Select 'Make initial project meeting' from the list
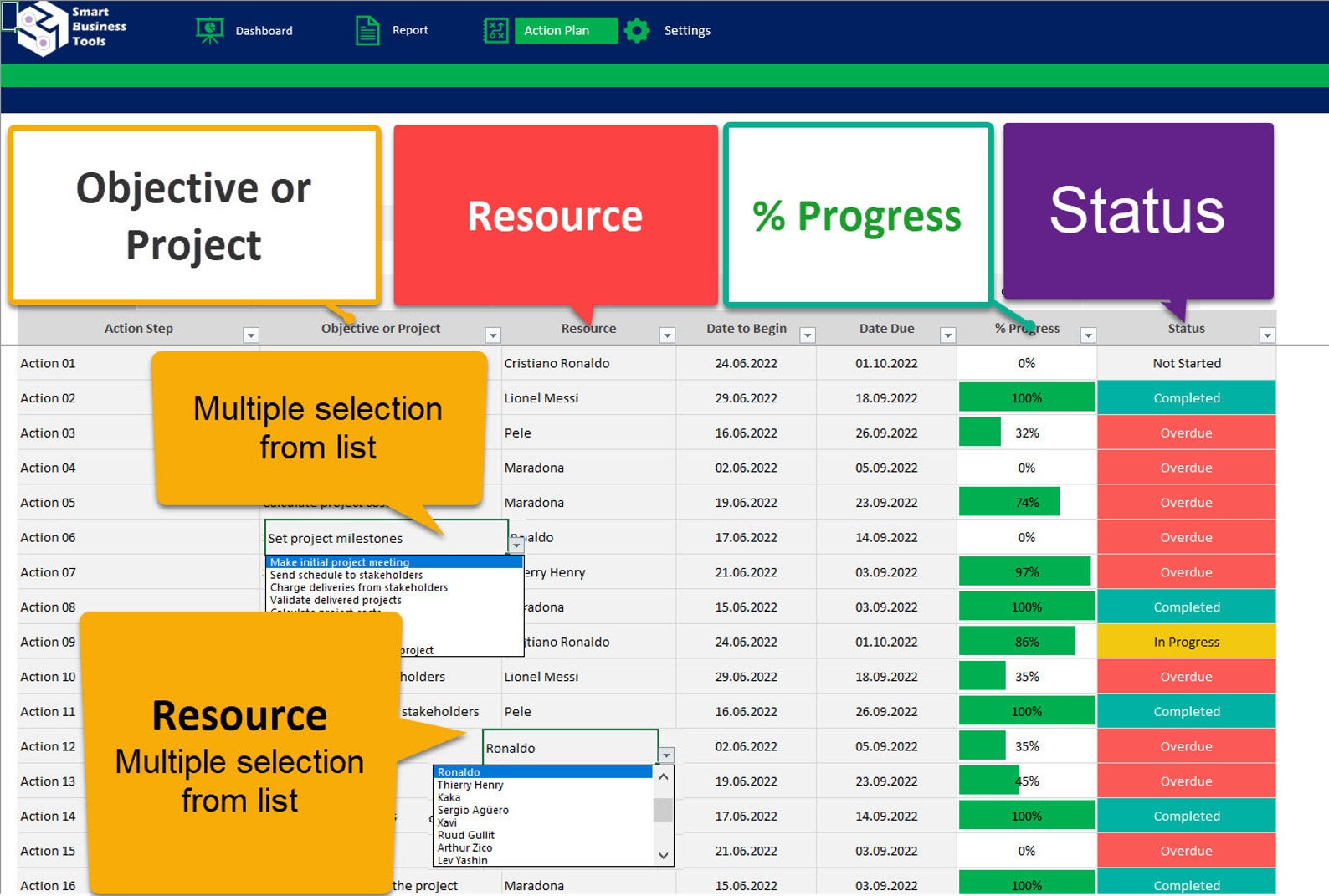Image resolution: width=1329 pixels, height=896 pixels. [x=394, y=562]
